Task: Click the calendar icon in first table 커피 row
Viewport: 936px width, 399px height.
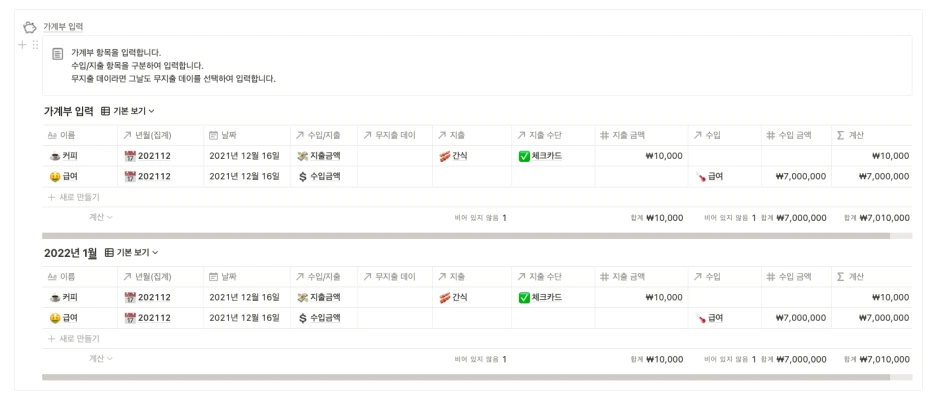Action: coord(130,156)
